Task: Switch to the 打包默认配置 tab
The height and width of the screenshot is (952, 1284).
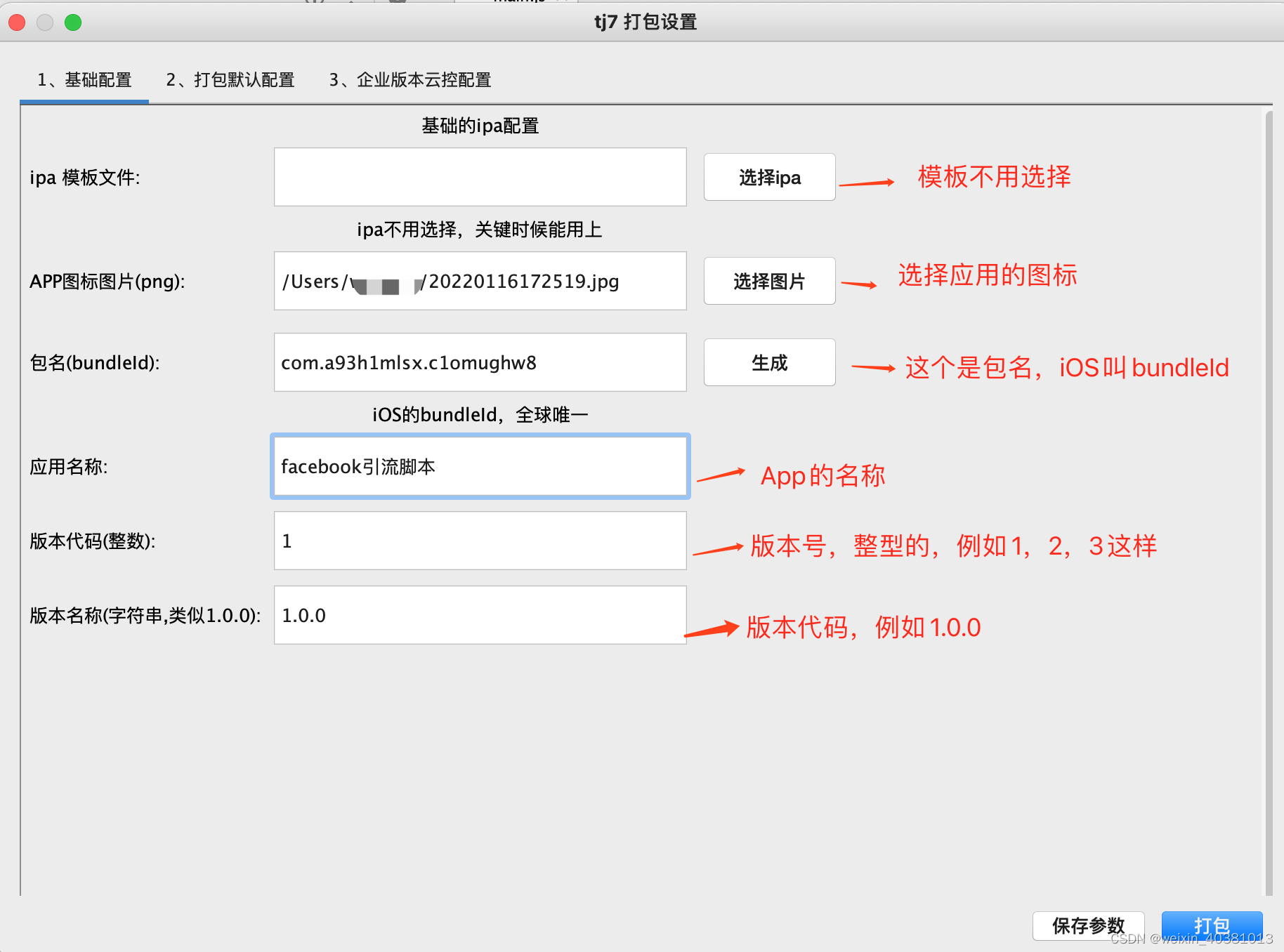Action: coord(230,80)
